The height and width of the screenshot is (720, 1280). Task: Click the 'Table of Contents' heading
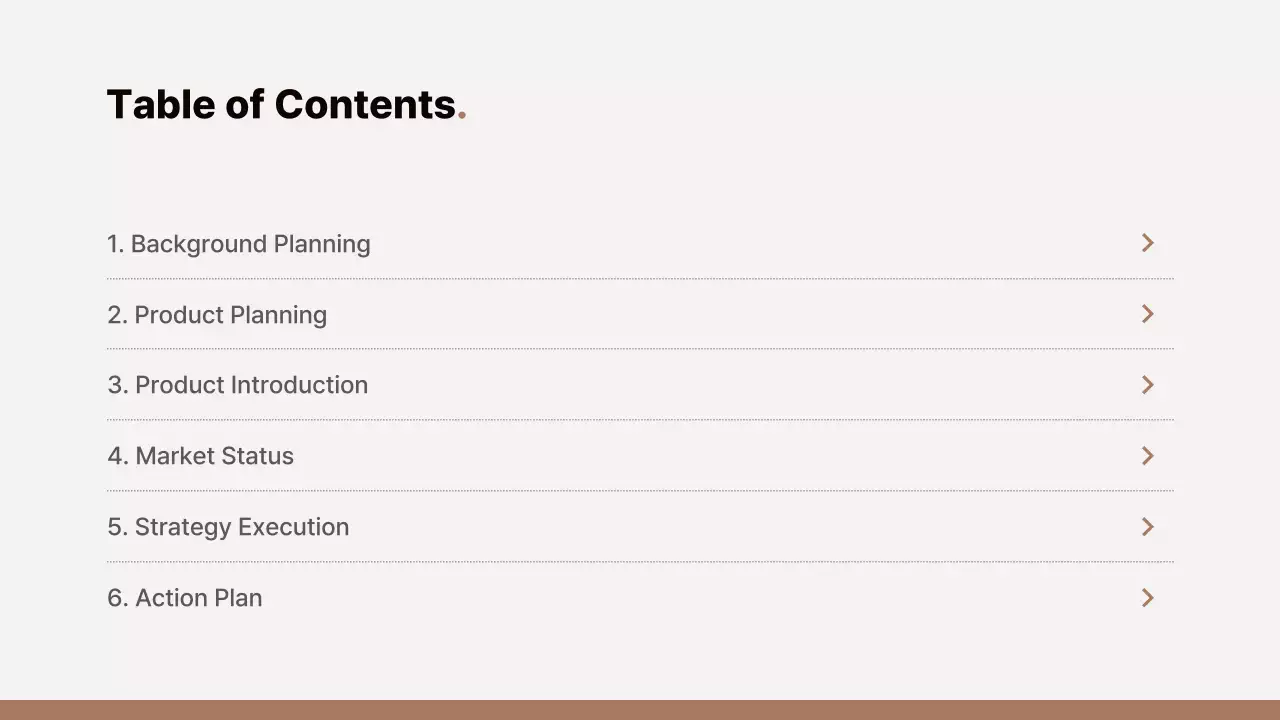281,105
